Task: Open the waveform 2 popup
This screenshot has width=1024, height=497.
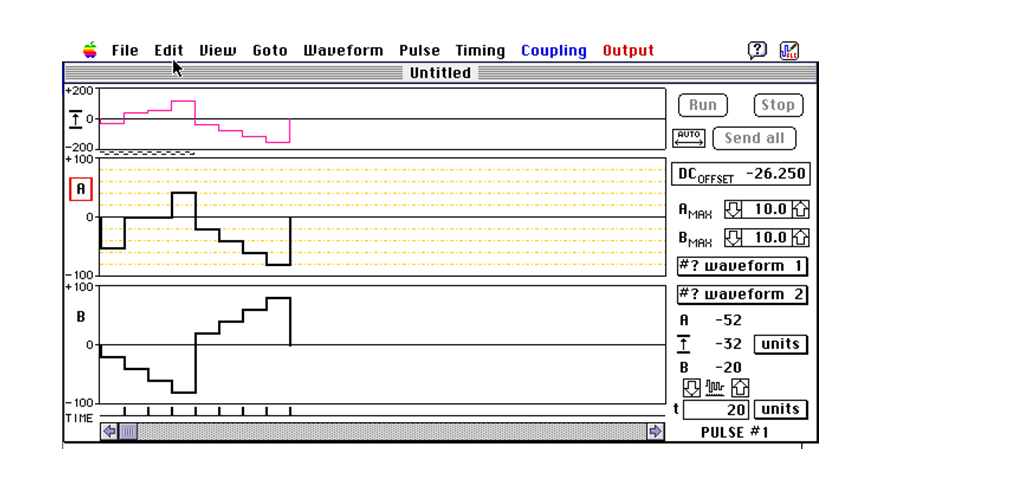Action: click(x=742, y=295)
